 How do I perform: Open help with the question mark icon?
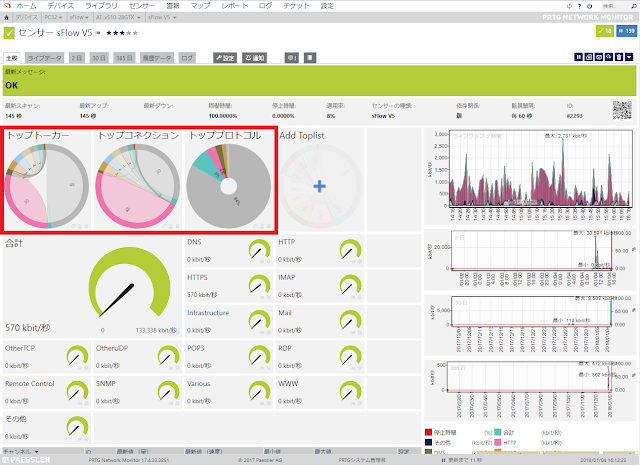click(x=579, y=6)
